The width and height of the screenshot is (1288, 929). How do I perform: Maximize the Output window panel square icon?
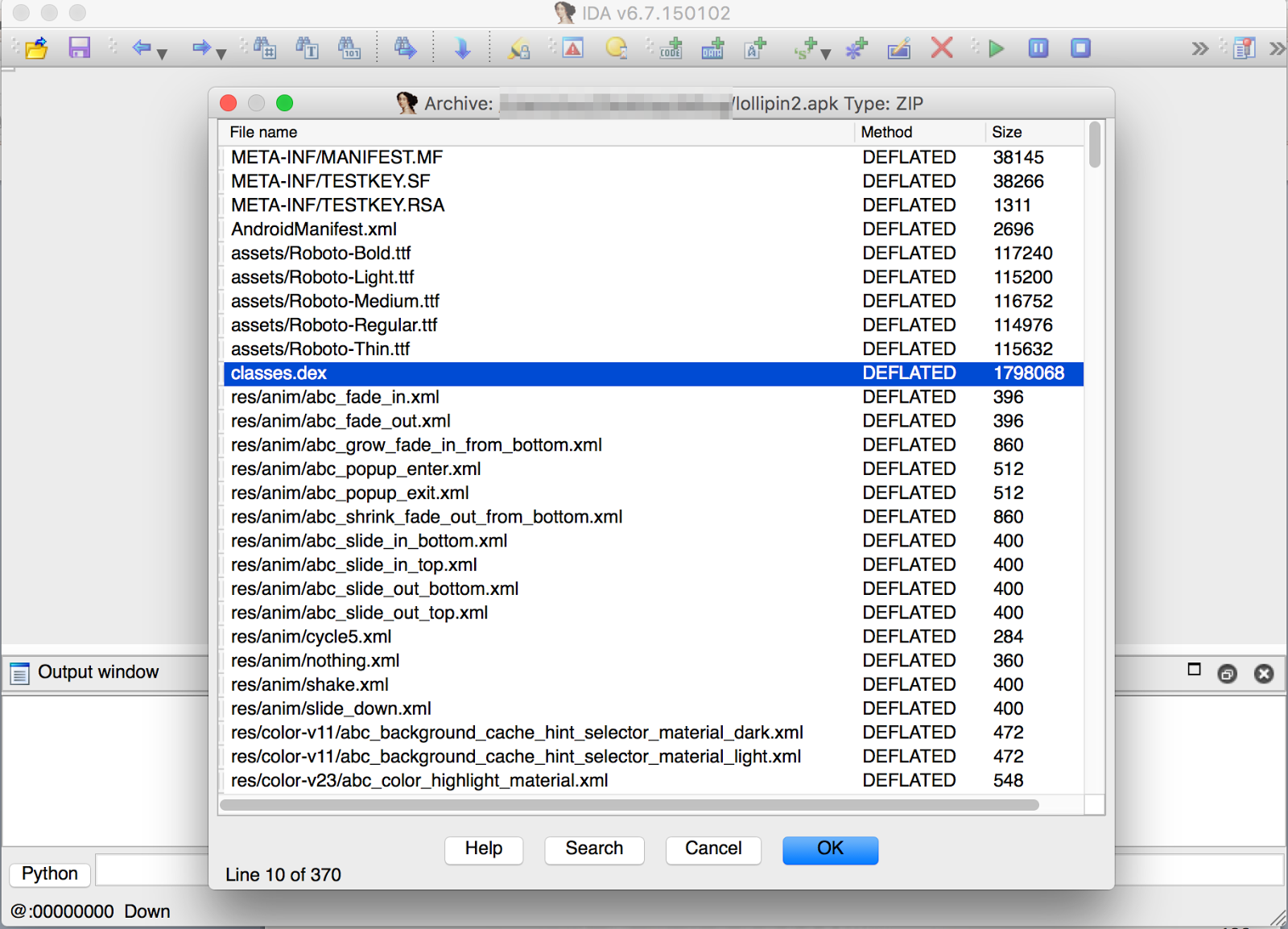(x=1194, y=669)
